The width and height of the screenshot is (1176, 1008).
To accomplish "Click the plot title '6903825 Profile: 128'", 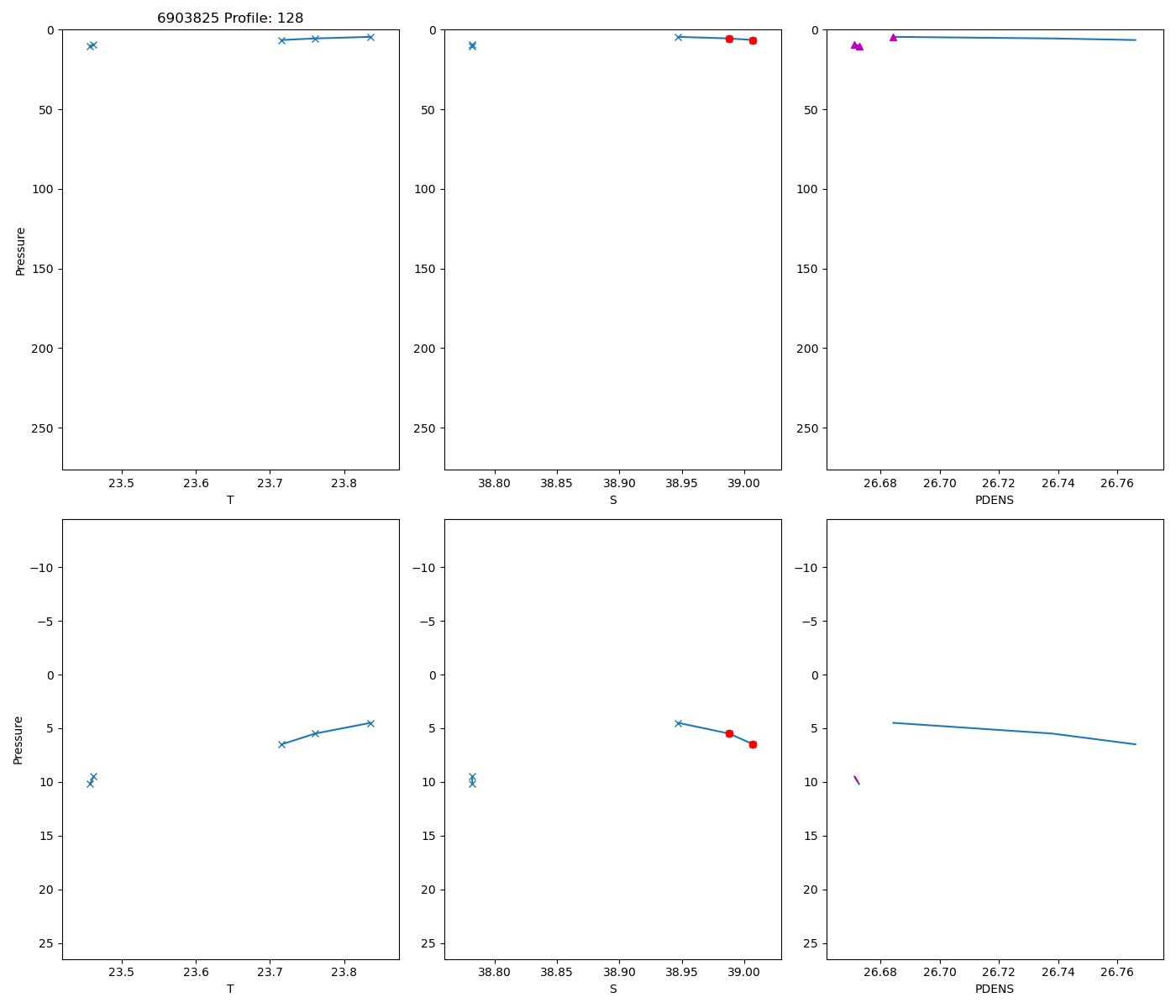I will pyautogui.click(x=230, y=18).
